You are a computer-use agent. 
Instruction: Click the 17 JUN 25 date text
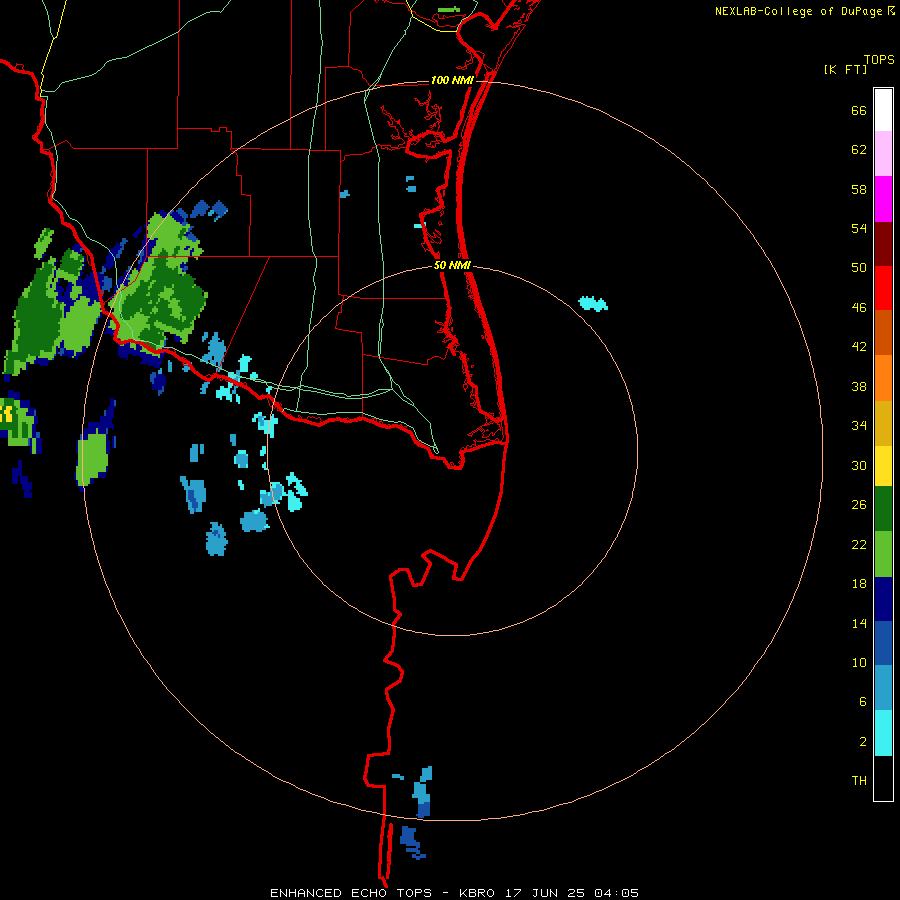(545, 893)
